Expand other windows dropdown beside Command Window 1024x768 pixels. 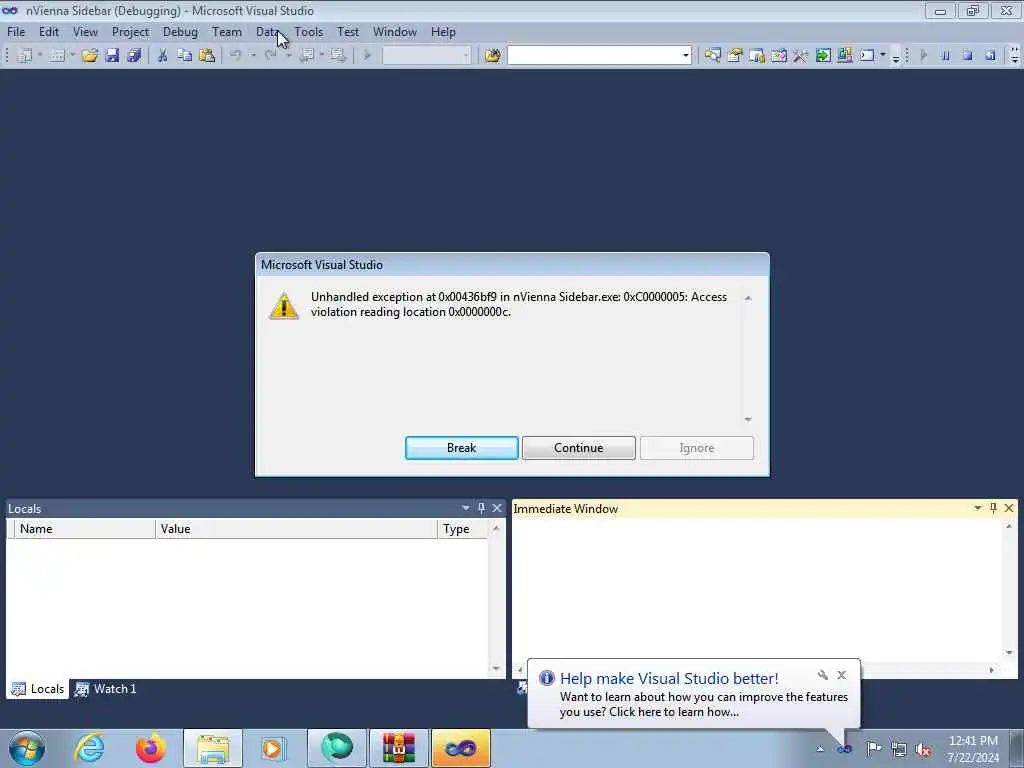tap(883, 56)
